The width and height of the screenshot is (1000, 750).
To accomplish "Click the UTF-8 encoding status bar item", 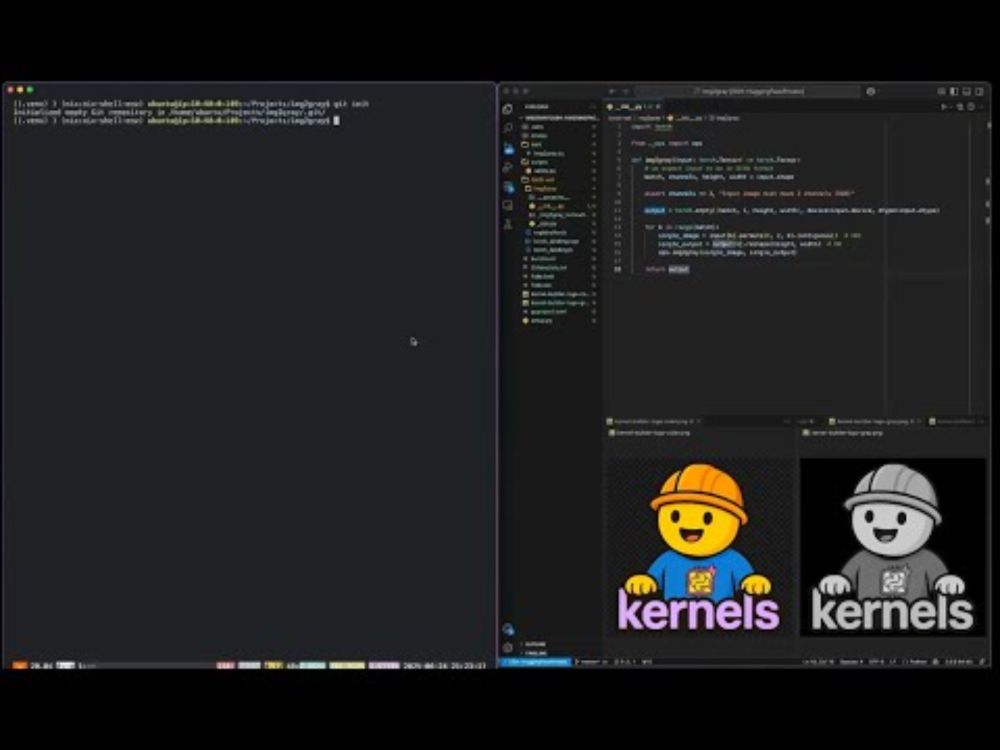I will [x=878, y=662].
